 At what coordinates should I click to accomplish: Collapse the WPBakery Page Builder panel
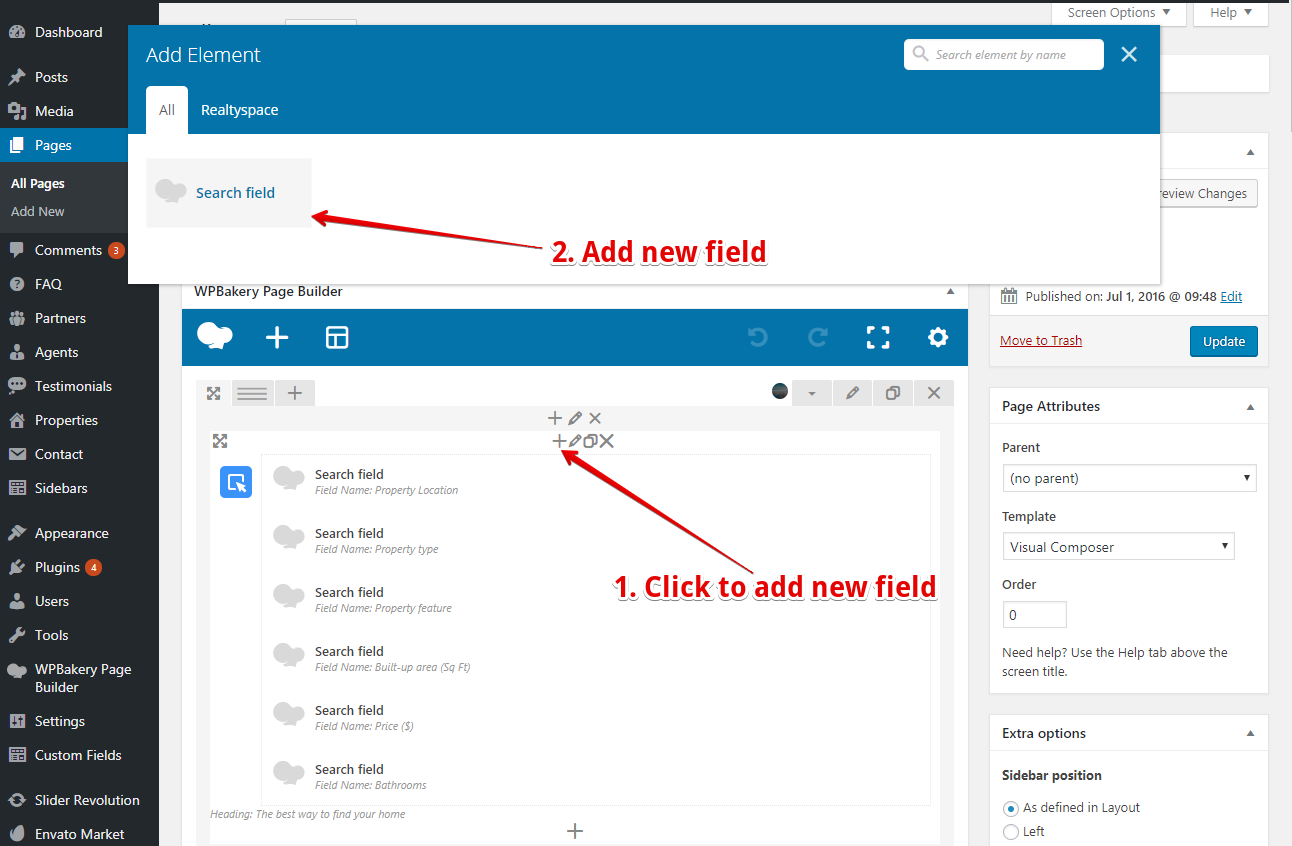950,292
